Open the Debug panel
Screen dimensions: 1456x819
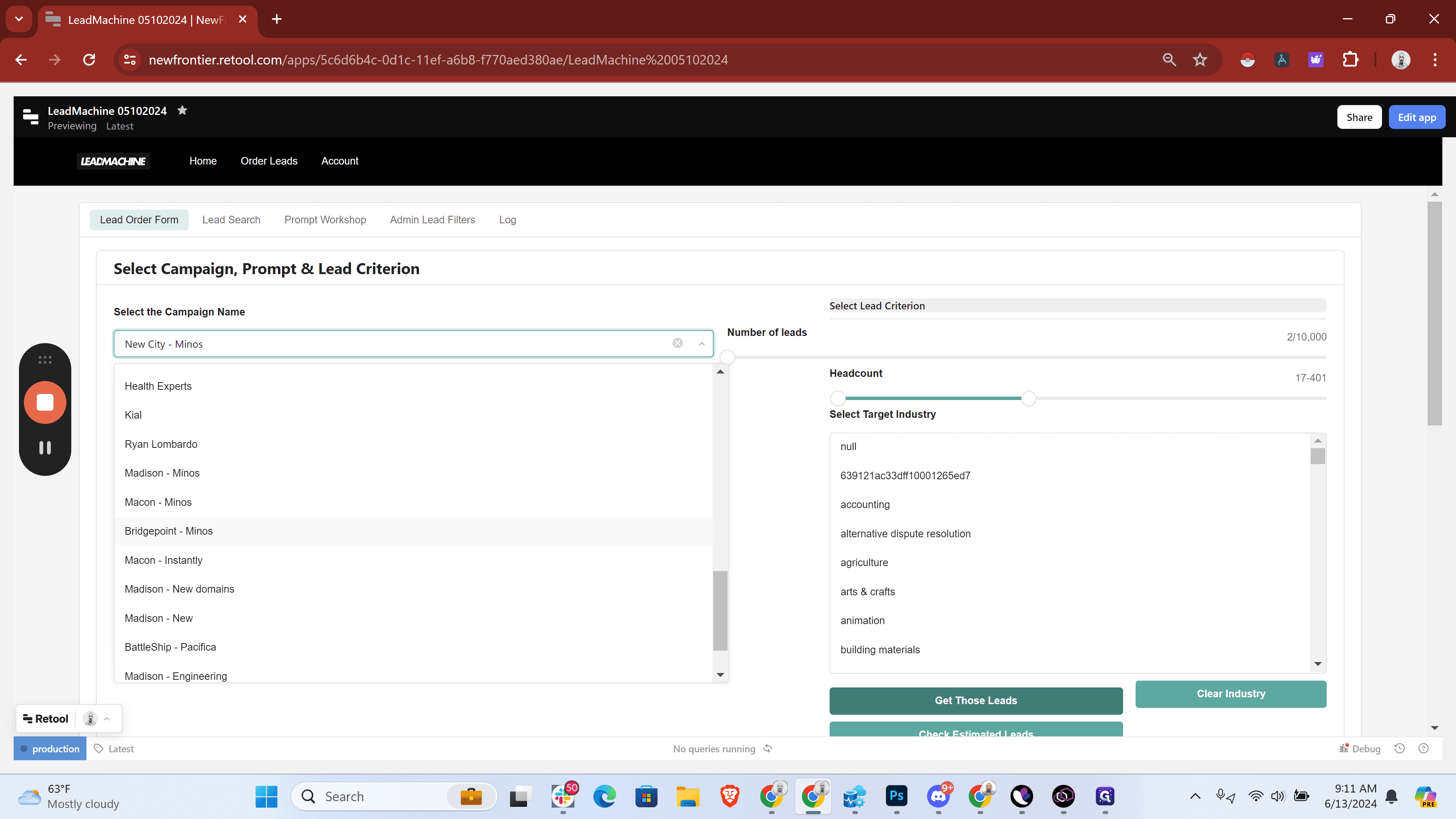(x=1359, y=748)
